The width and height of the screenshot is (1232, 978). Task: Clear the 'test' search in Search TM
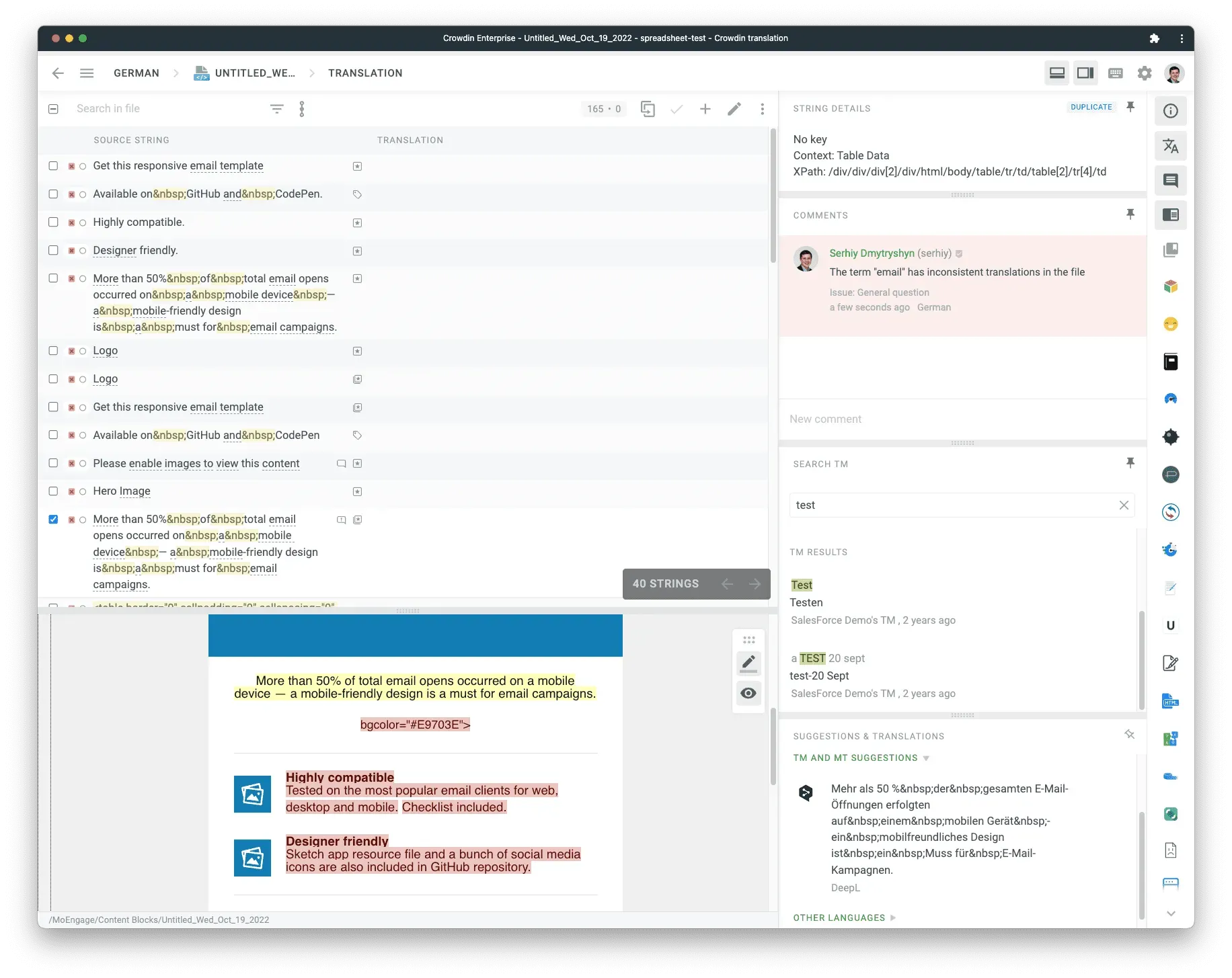pyautogui.click(x=1124, y=505)
